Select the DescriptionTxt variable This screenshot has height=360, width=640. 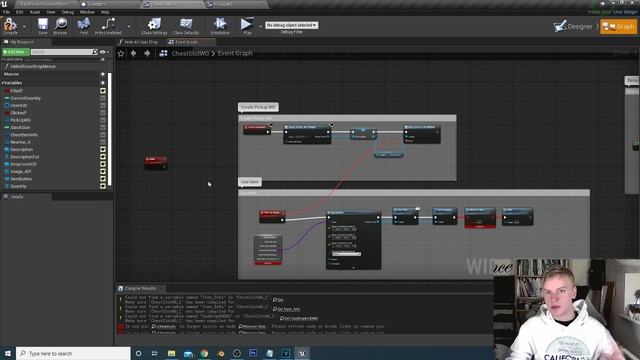pos(24,157)
